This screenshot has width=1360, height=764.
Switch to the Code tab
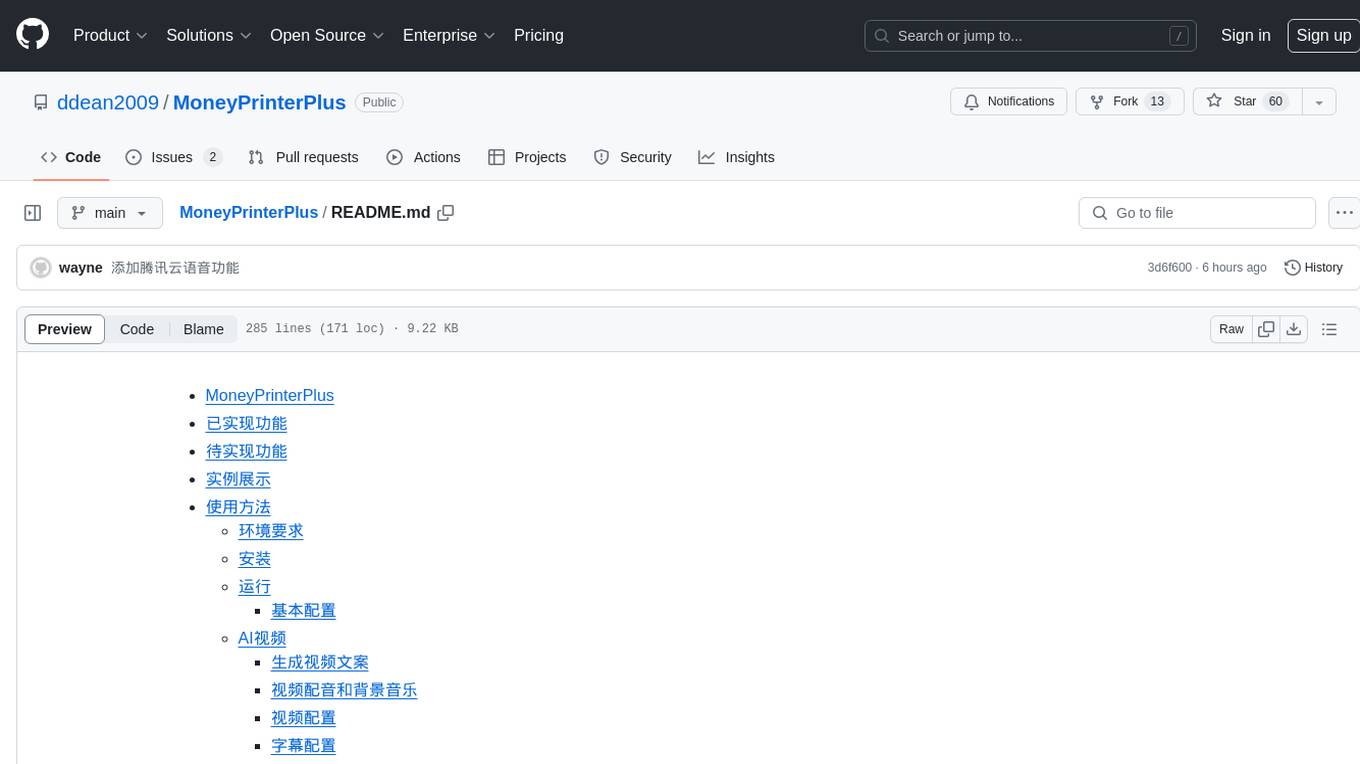click(71, 157)
